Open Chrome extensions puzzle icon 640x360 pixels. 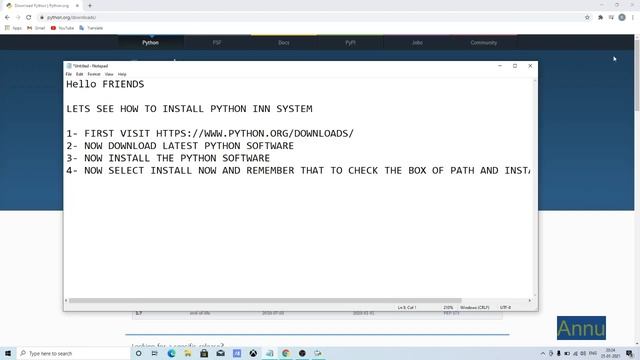coord(600,18)
